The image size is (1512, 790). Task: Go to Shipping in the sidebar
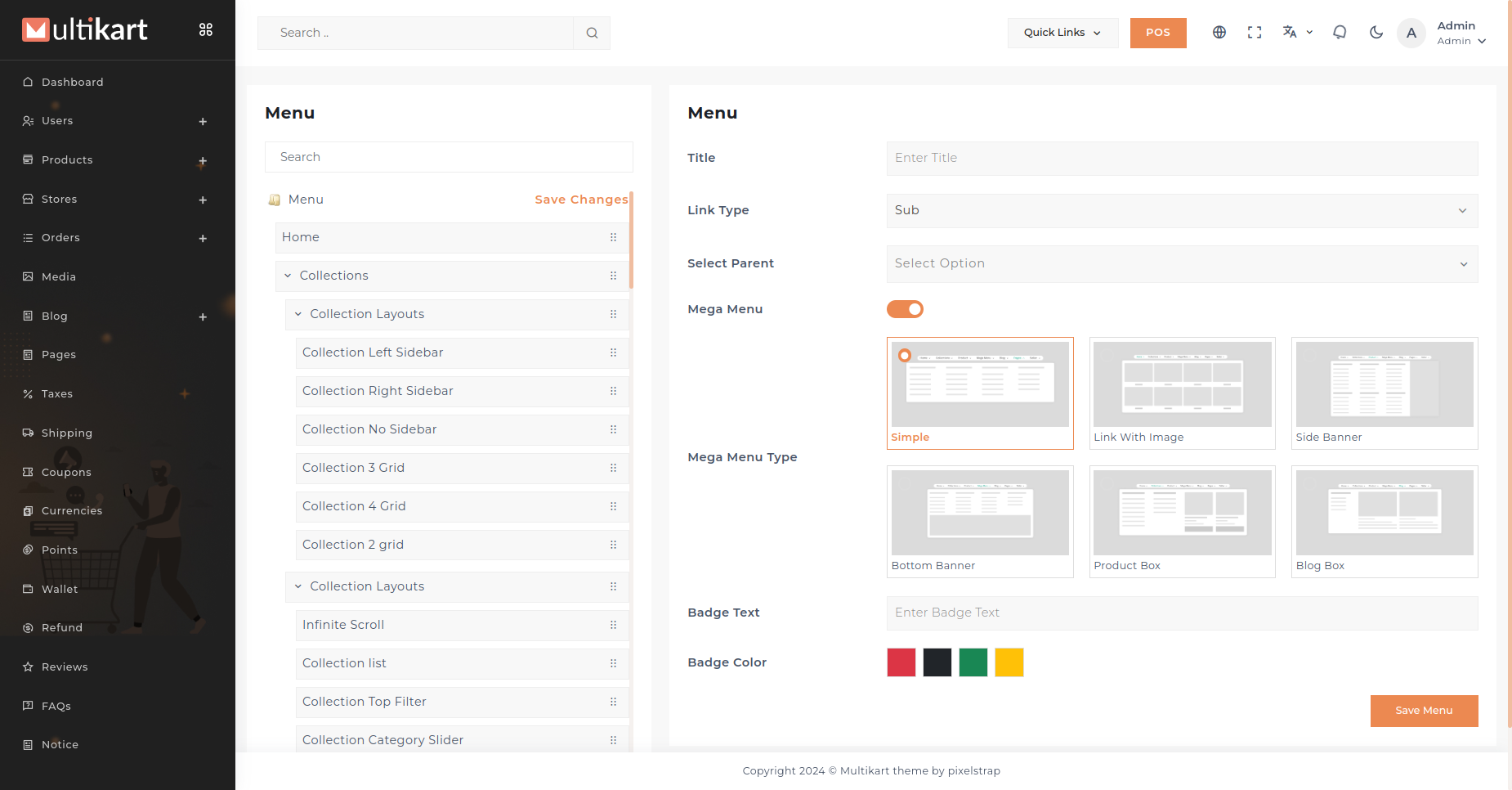coord(66,433)
